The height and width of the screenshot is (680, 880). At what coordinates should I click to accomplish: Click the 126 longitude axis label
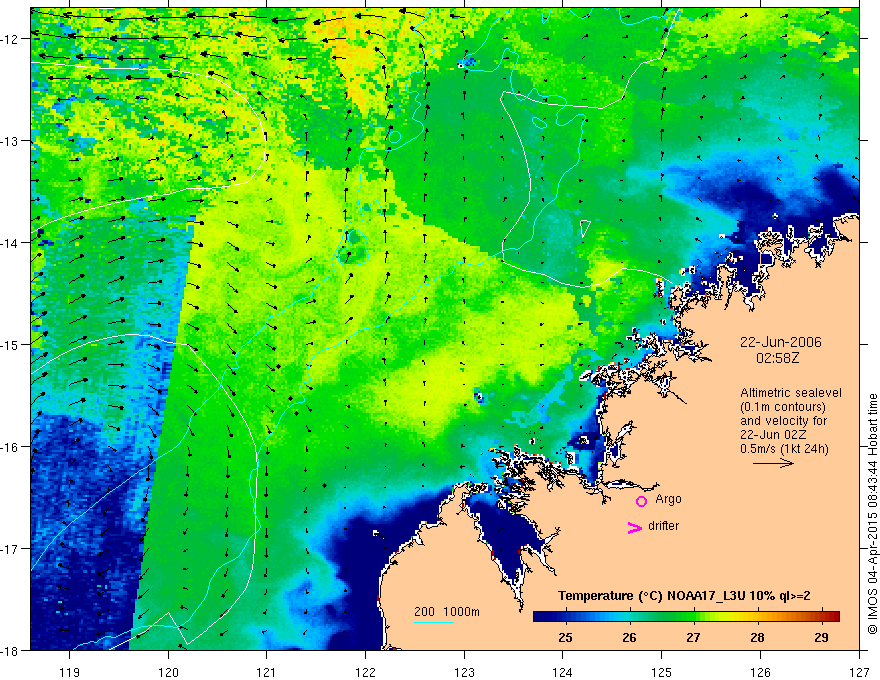760,672
